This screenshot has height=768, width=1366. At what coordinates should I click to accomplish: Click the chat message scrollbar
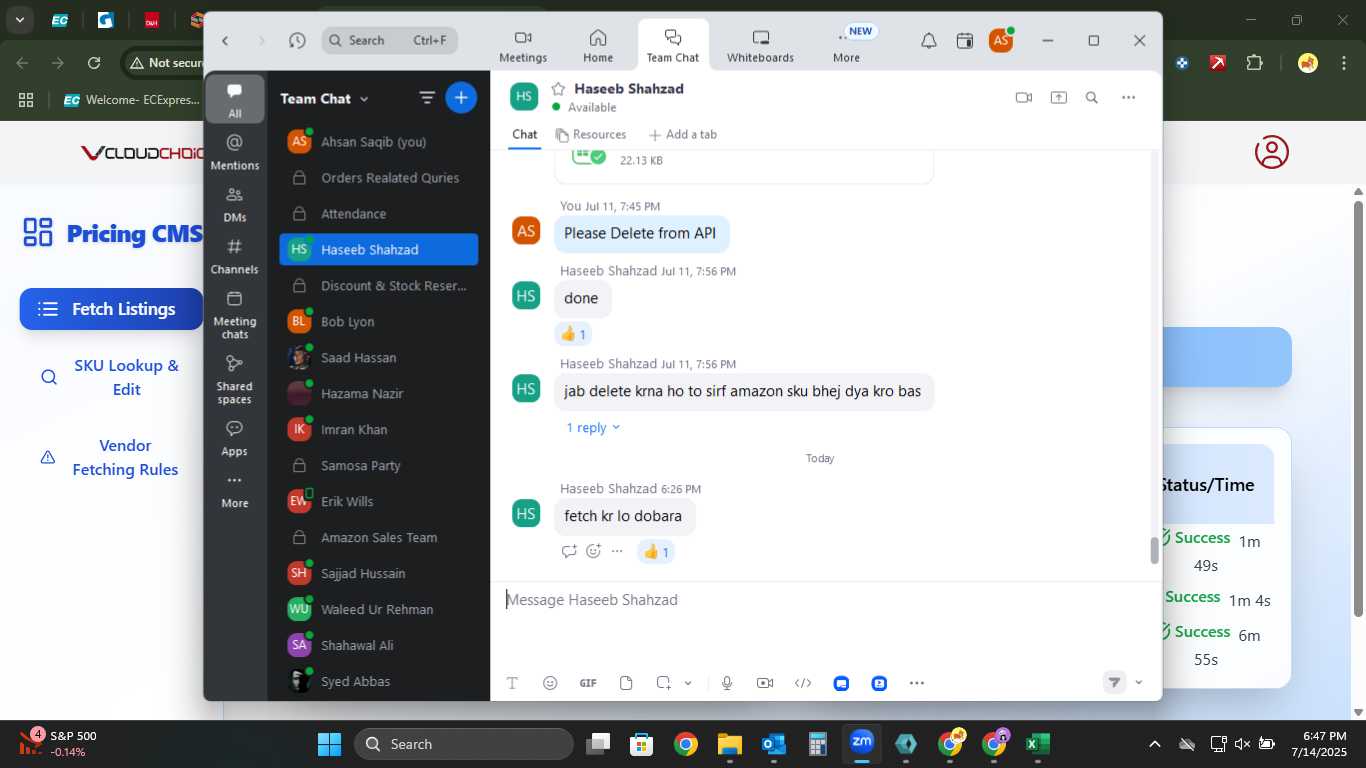click(1154, 551)
